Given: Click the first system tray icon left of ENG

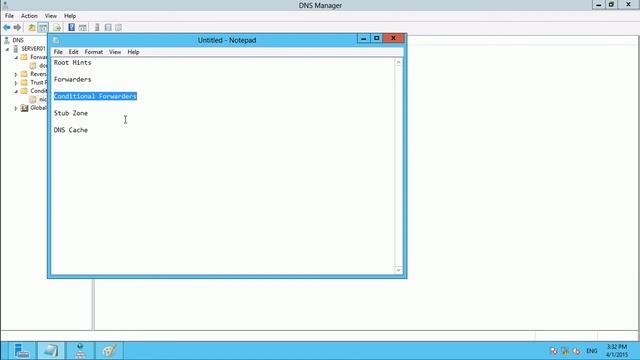Looking at the screenshot, I should tap(554, 351).
